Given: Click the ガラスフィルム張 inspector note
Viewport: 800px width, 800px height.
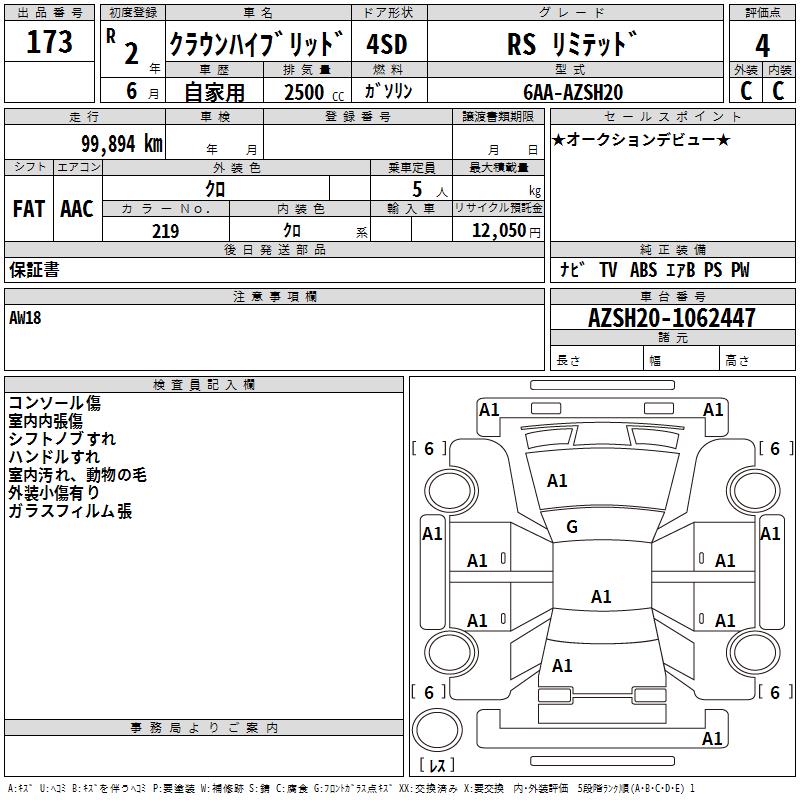Looking at the screenshot, I should (x=70, y=511).
